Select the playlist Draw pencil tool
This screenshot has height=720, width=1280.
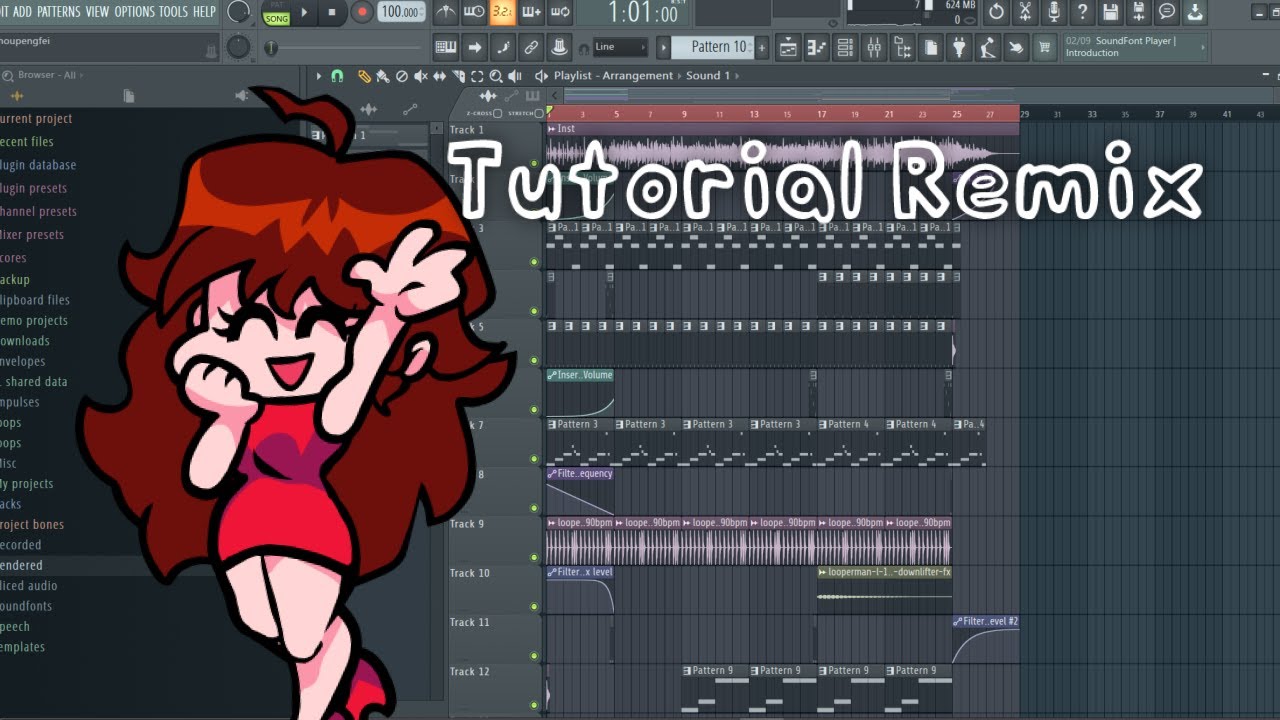click(x=364, y=76)
